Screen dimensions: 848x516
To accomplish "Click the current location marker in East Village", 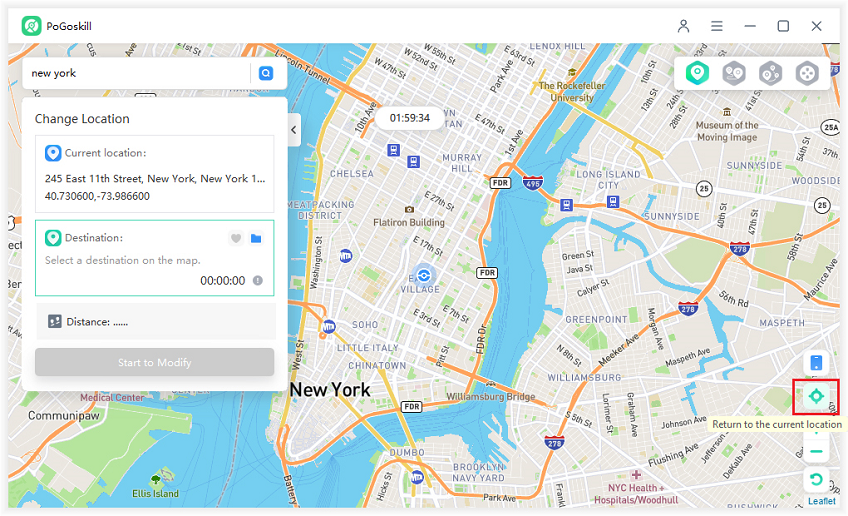I will click(x=424, y=275).
